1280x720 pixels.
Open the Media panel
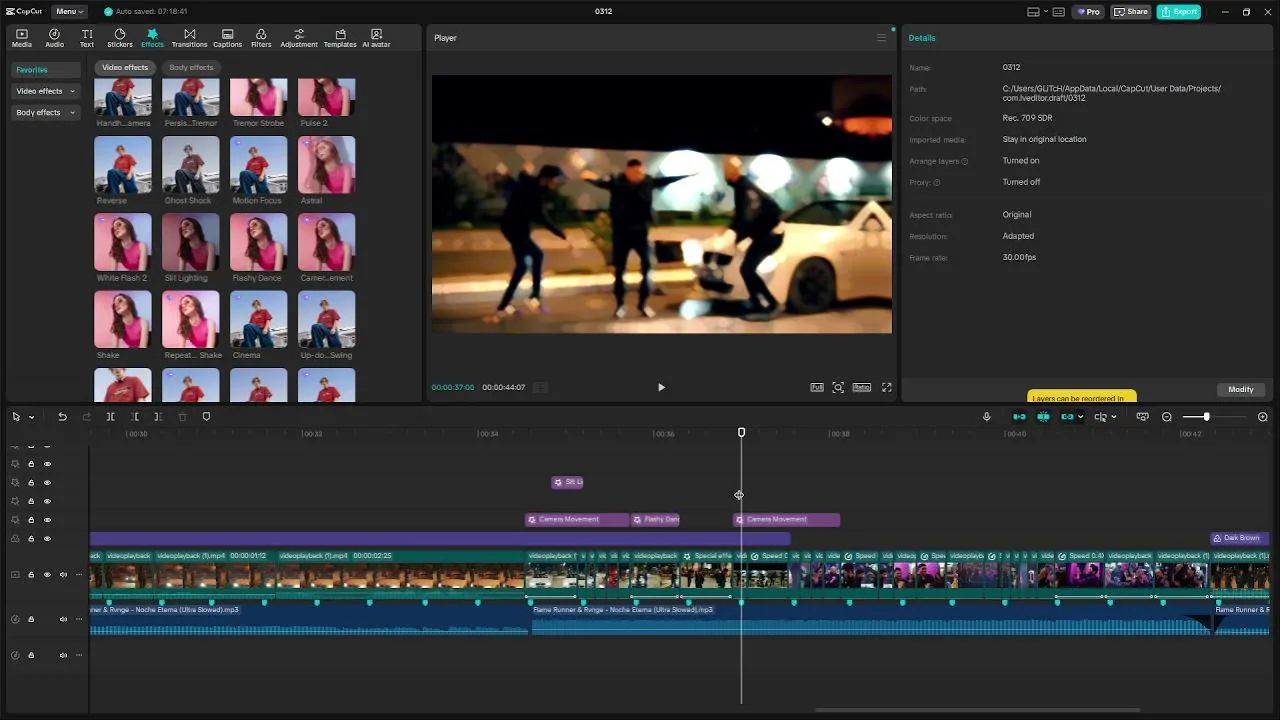pos(22,38)
